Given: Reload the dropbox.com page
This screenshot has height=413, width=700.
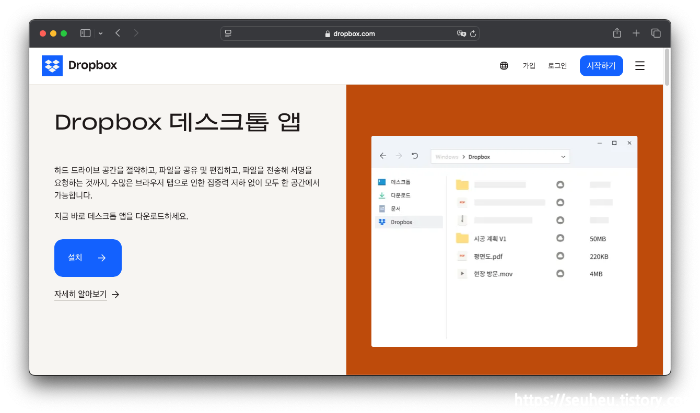Looking at the screenshot, I should tap(473, 33).
